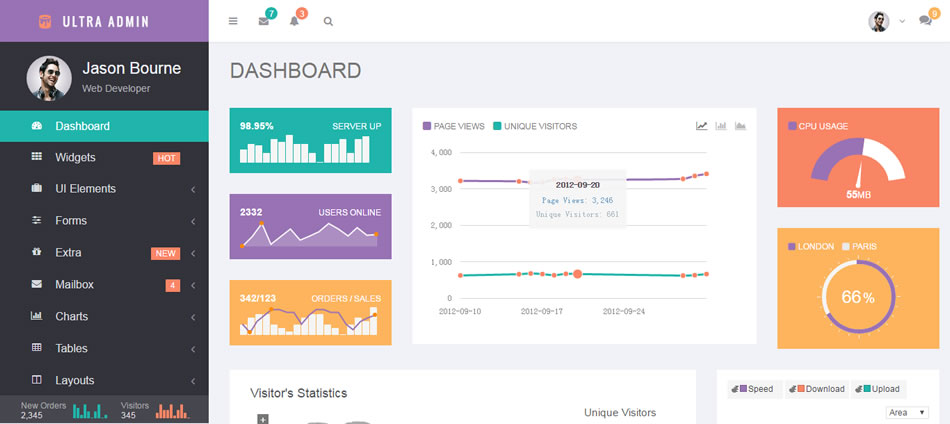The image size is (950, 424).
Task: Toggle the Download series button
Action: [817, 389]
